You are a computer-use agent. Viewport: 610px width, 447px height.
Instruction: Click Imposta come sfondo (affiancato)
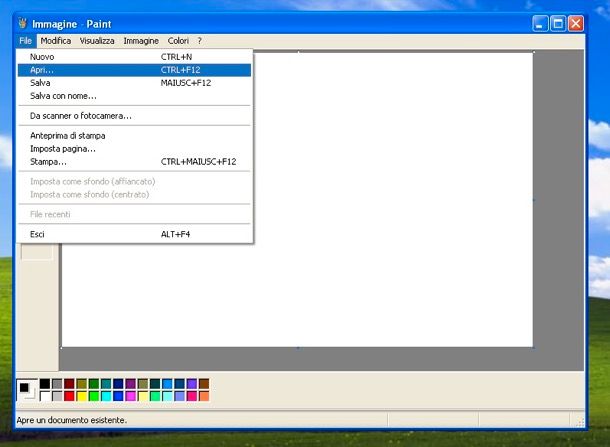[134, 182]
